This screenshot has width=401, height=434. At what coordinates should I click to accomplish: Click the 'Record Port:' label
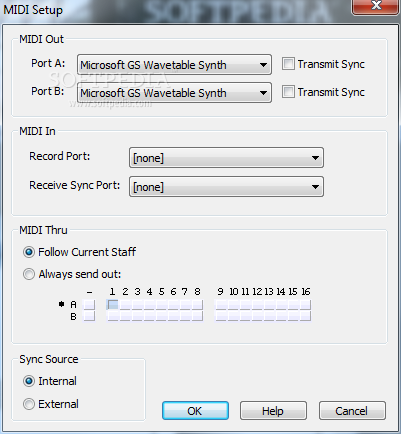point(60,156)
